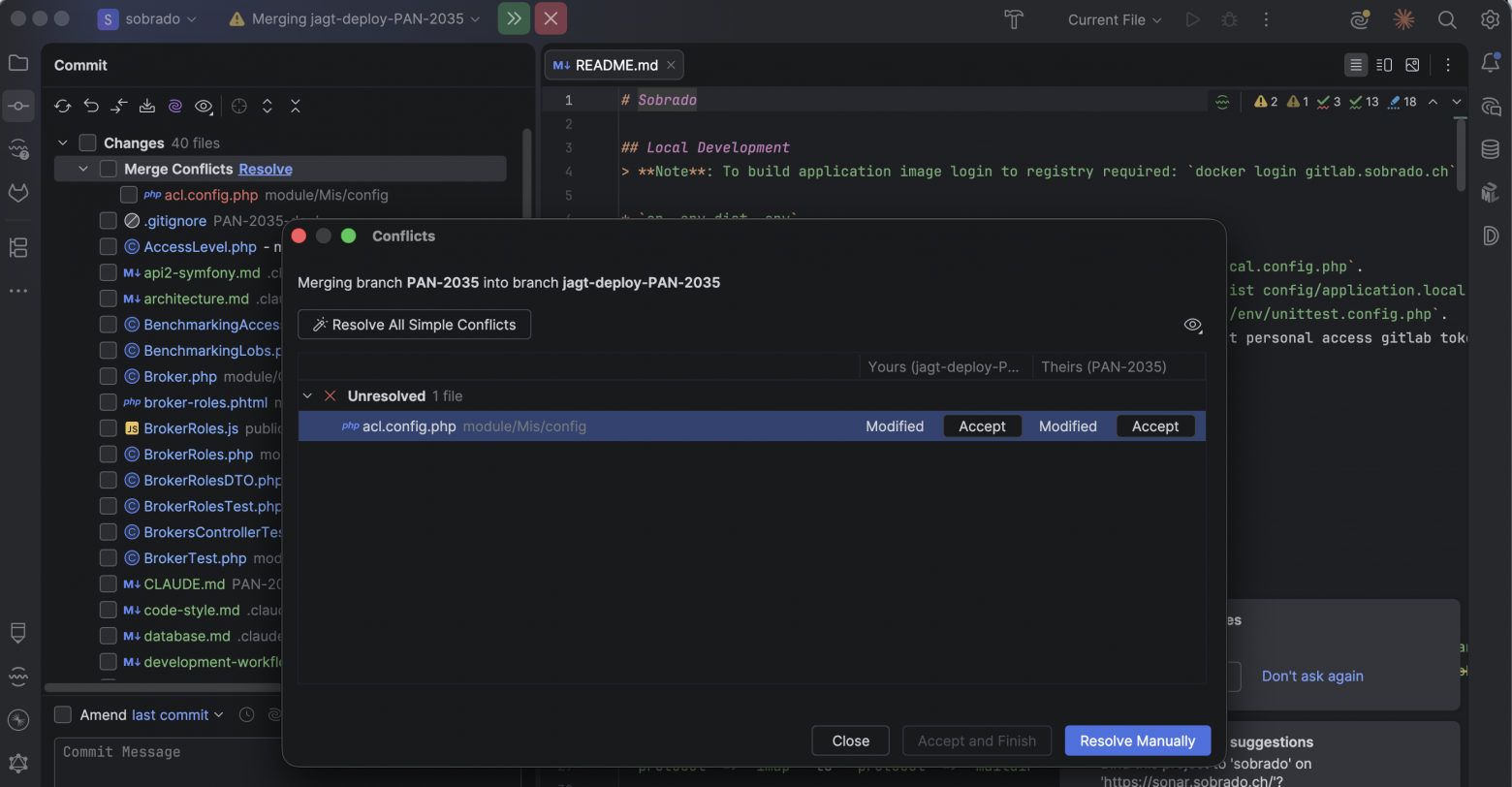Click Collapse All icon in Commit toolbar
Image resolution: width=1512 pixels, height=787 pixels.
(x=296, y=106)
